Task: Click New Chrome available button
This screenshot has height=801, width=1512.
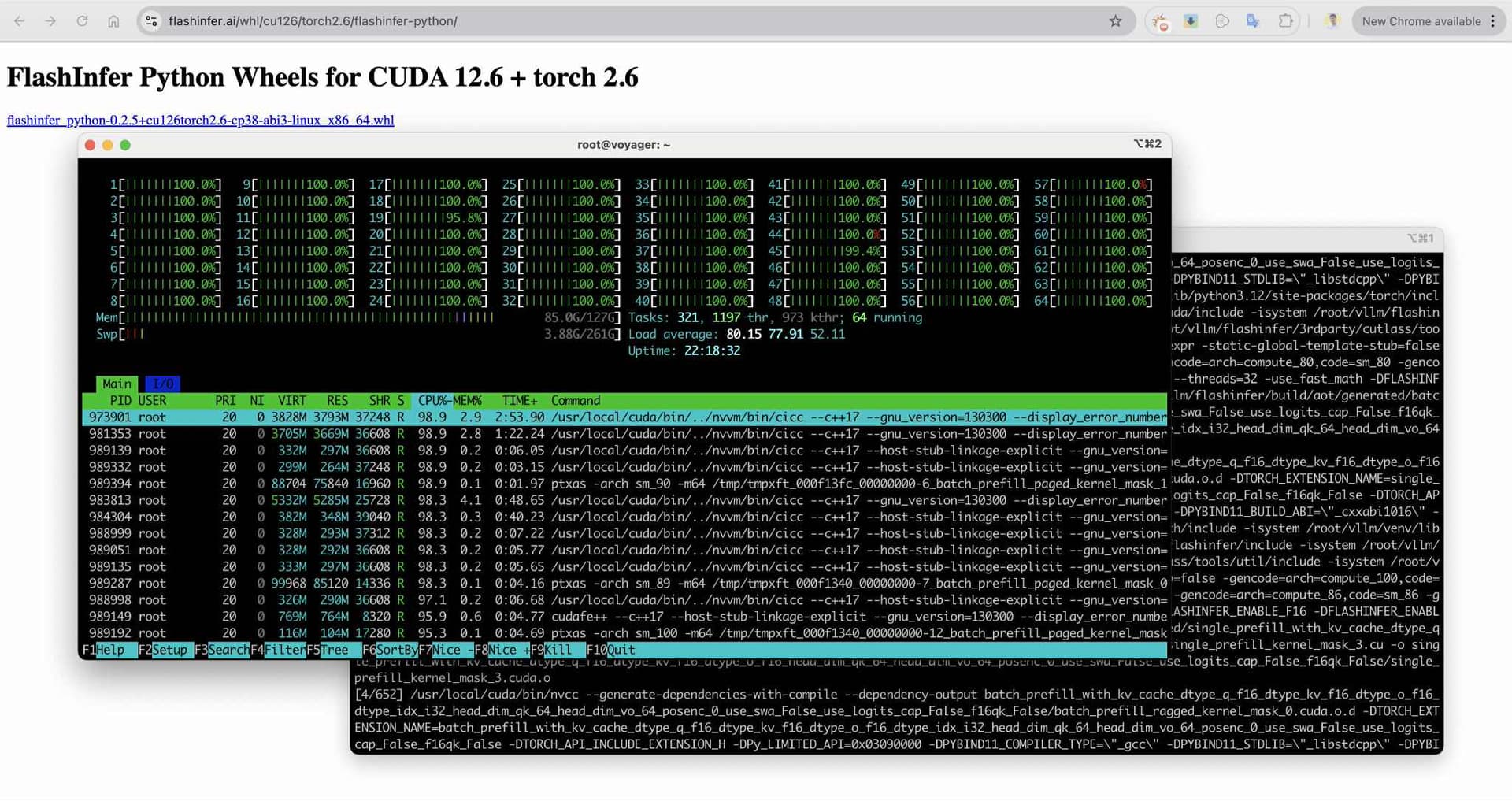Action: [1422, 21]
